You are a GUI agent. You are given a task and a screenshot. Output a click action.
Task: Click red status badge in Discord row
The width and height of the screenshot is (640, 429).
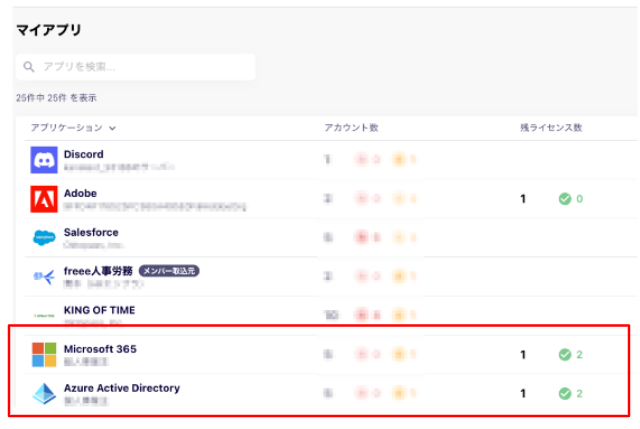pyautogui.click(x=362, y=159)
